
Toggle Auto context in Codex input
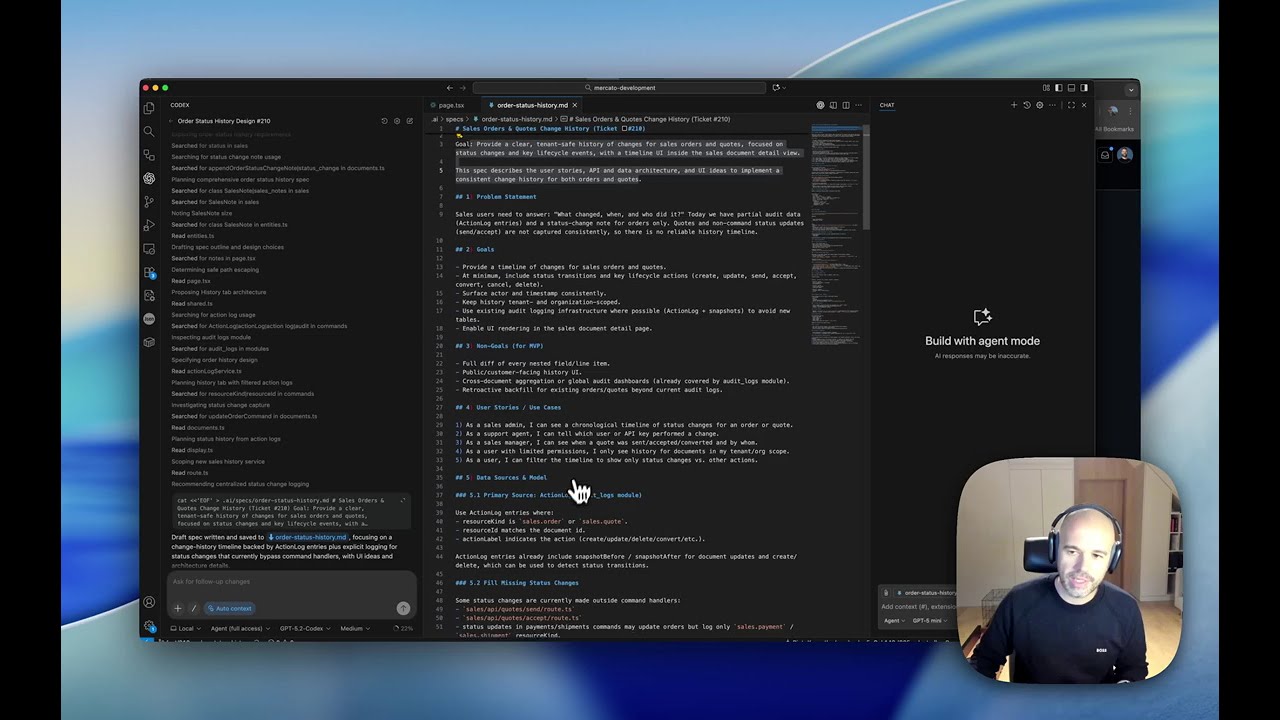click(229, 608)
